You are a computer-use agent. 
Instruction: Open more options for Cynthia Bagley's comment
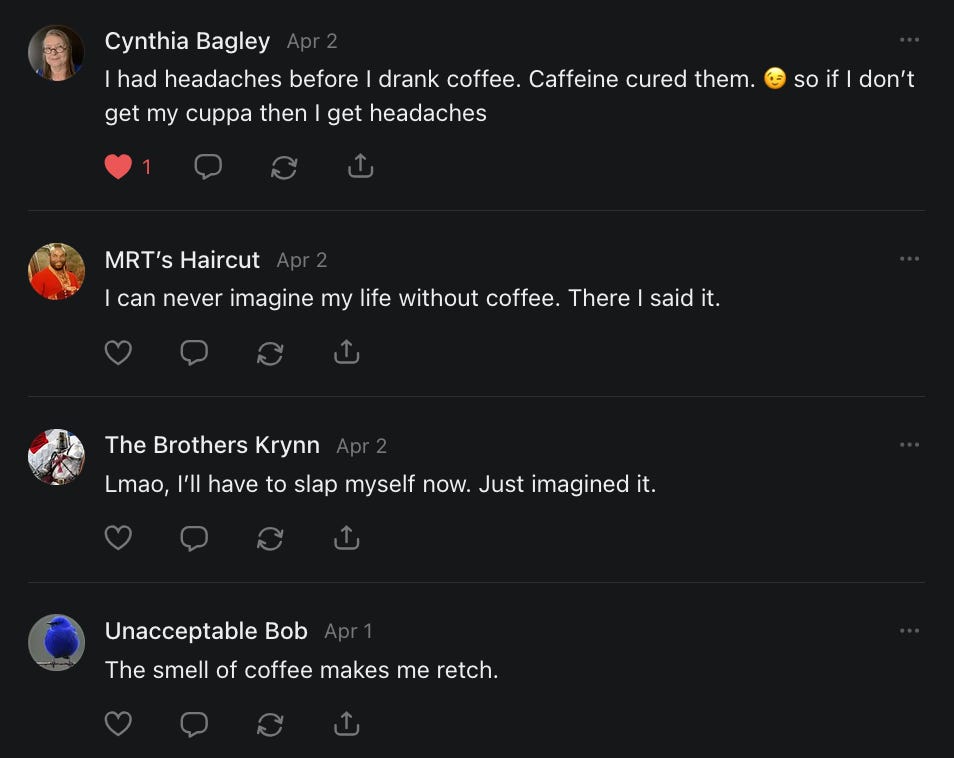[908, 40]
